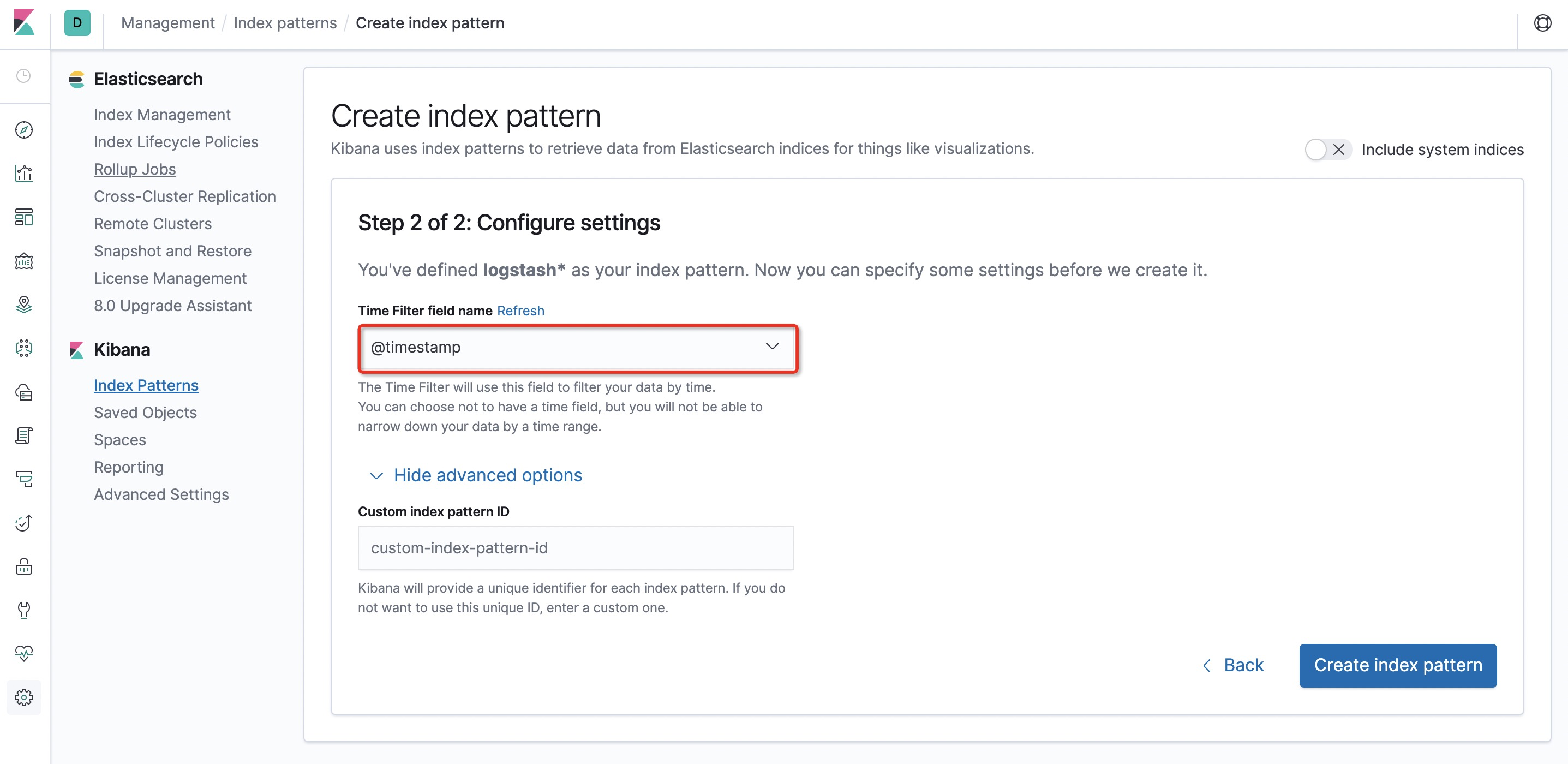
Task: Open Stack Monitoring heartbeat icon
Action: click(x=24, y=653)
